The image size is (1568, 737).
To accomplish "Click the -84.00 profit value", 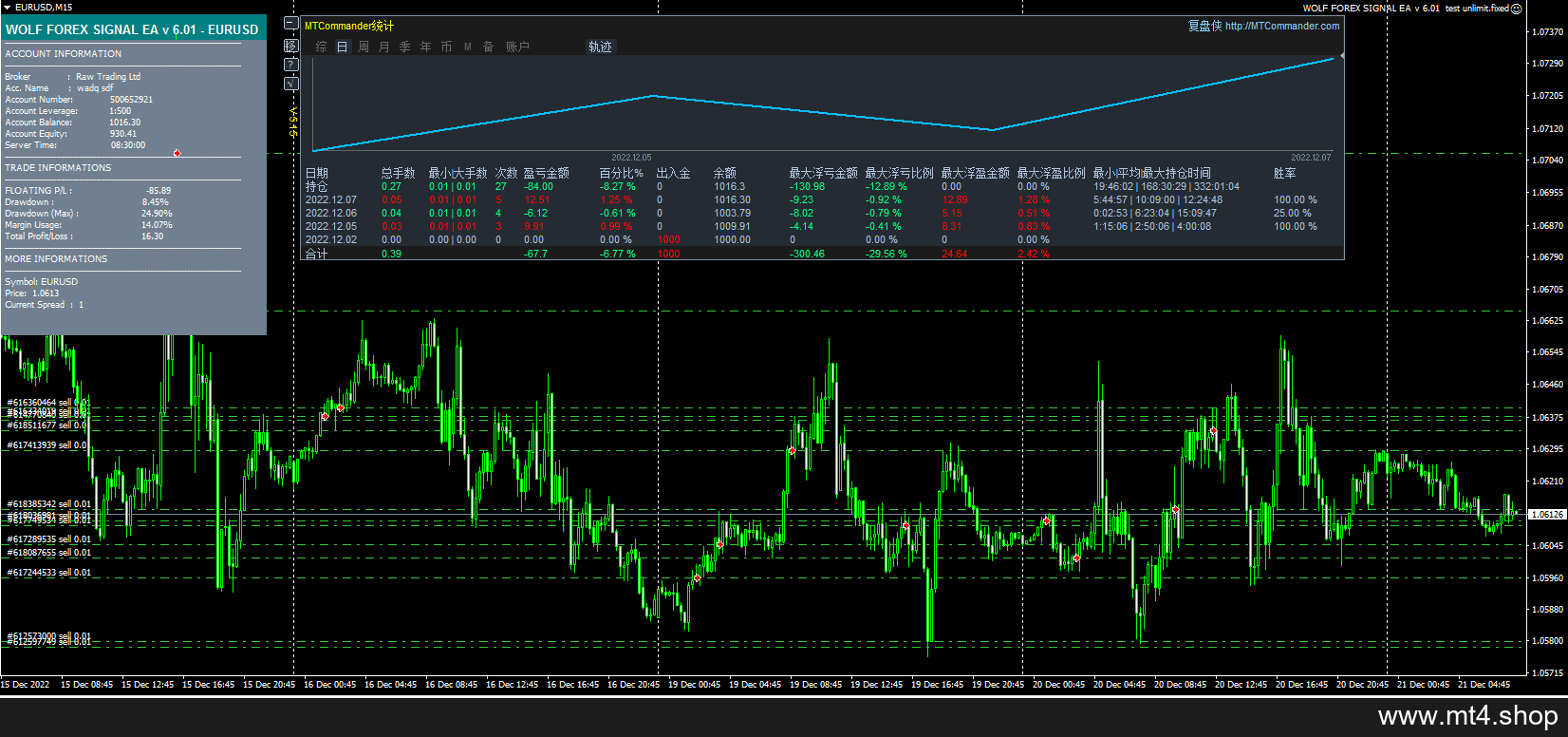I will [538, 186].
